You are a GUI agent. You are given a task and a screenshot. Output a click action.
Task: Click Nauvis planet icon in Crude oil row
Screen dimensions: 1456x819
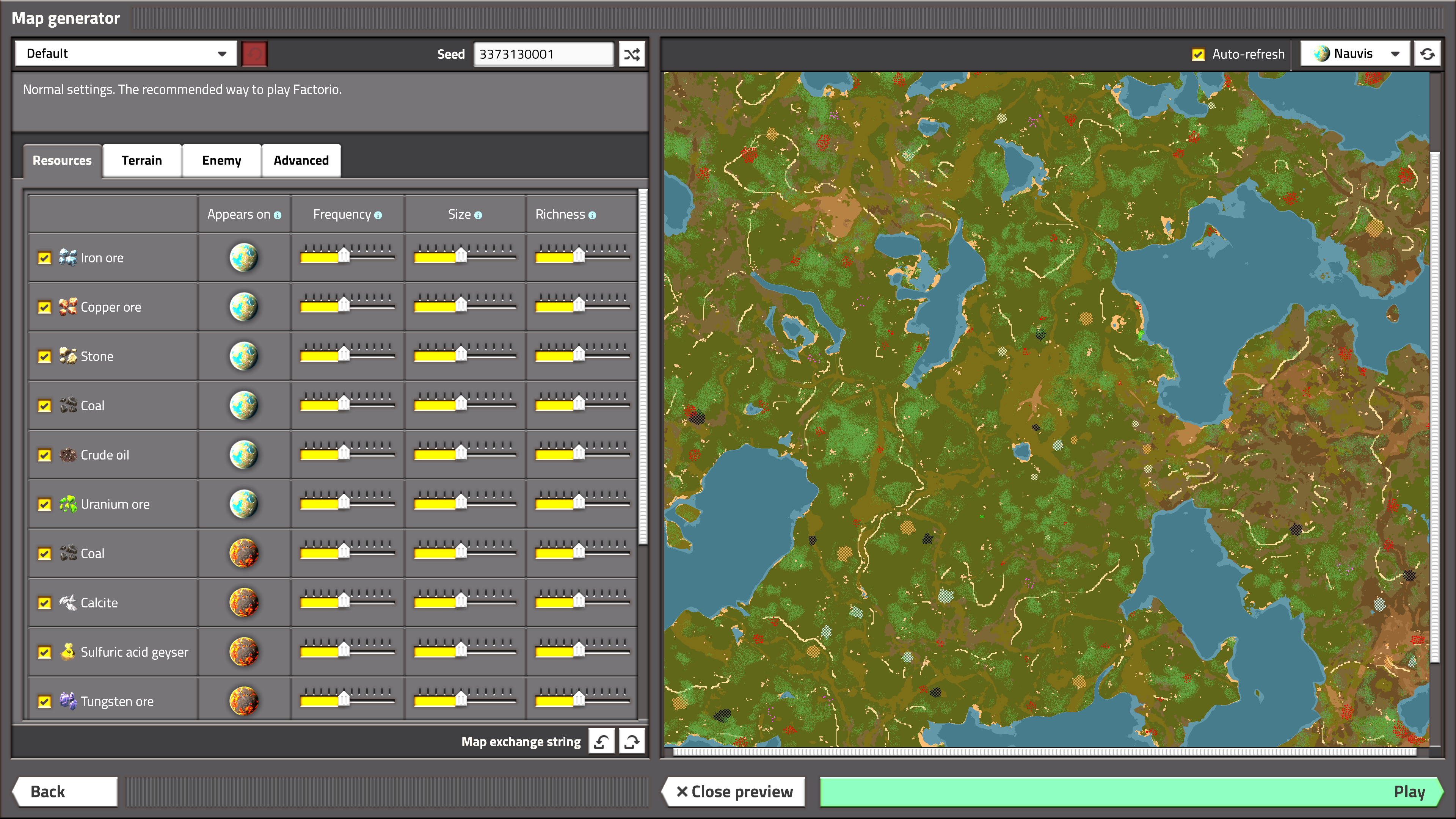coord(243,455)
